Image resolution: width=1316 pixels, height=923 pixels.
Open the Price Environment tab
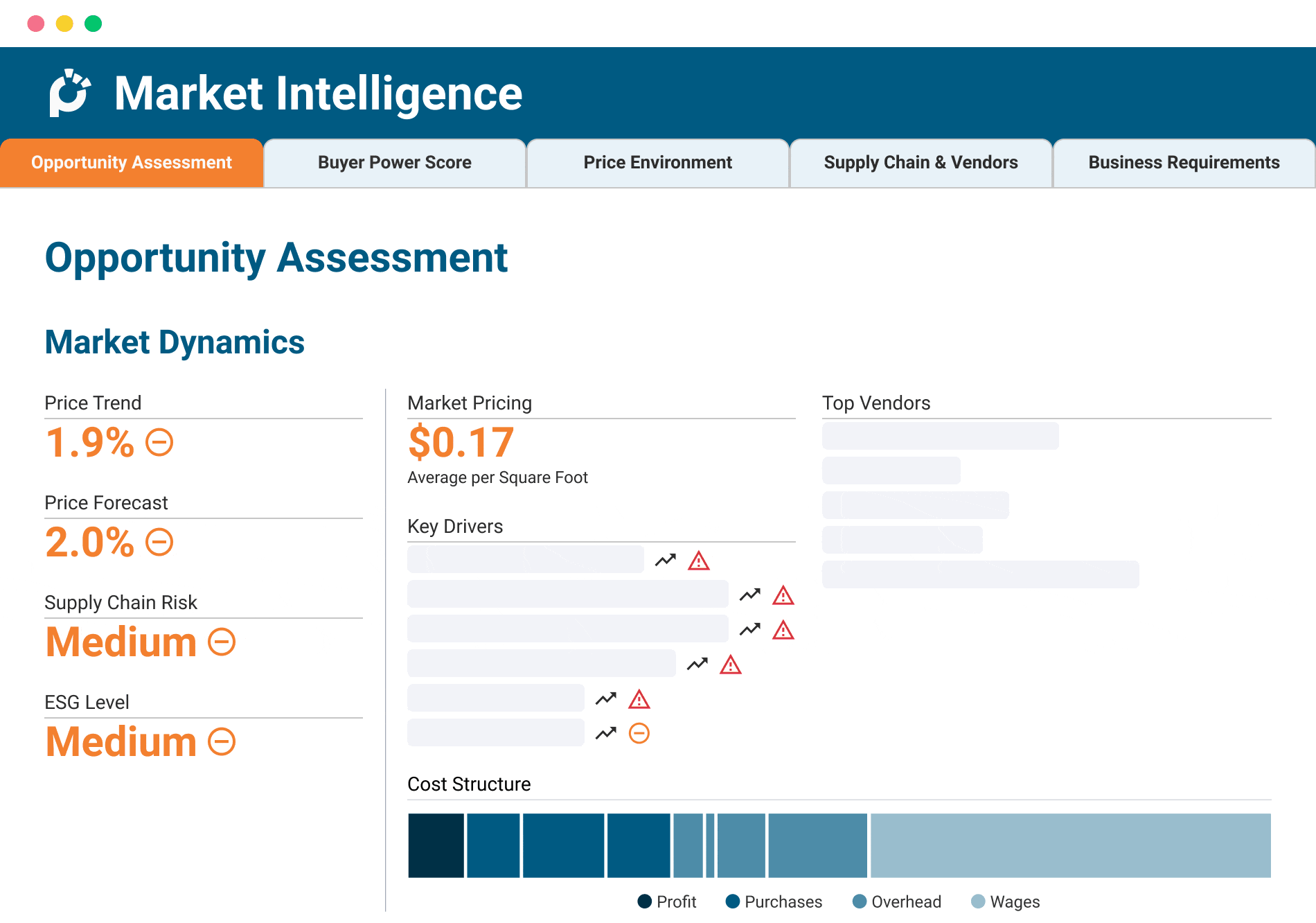[657, 162]
